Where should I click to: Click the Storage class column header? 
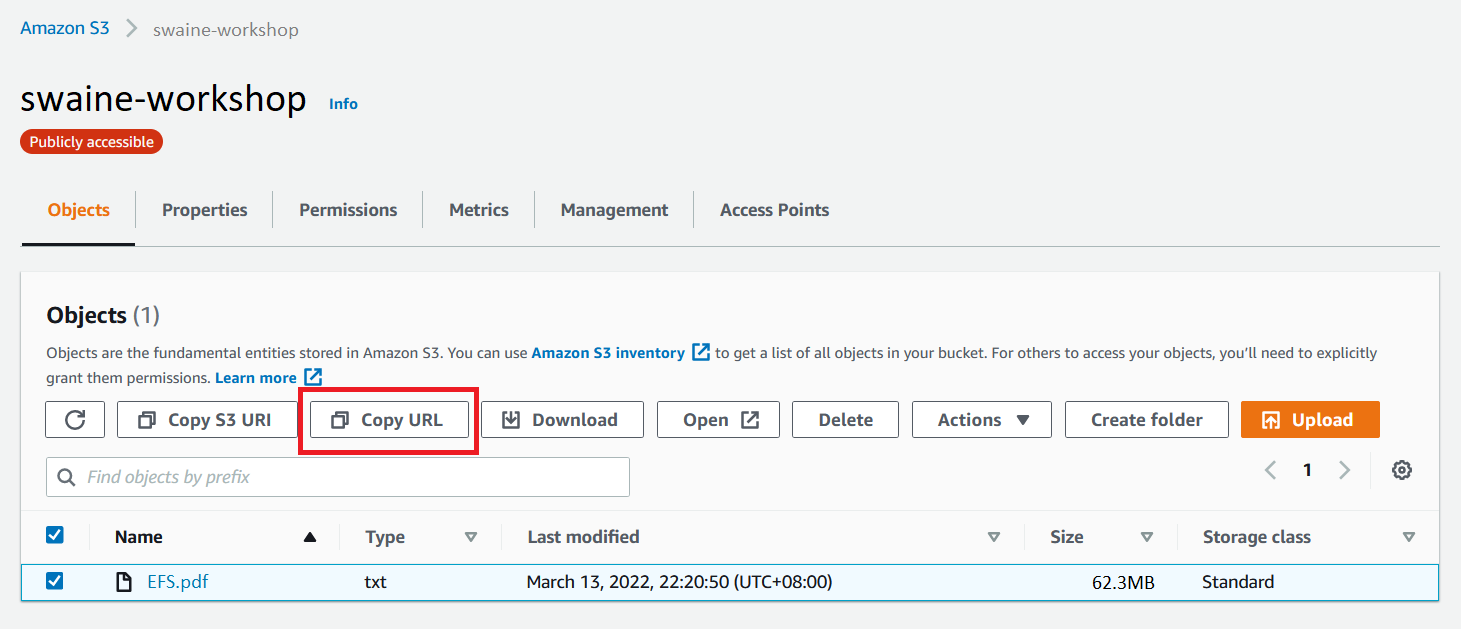pyautogui.click(x=1256, y=537)
